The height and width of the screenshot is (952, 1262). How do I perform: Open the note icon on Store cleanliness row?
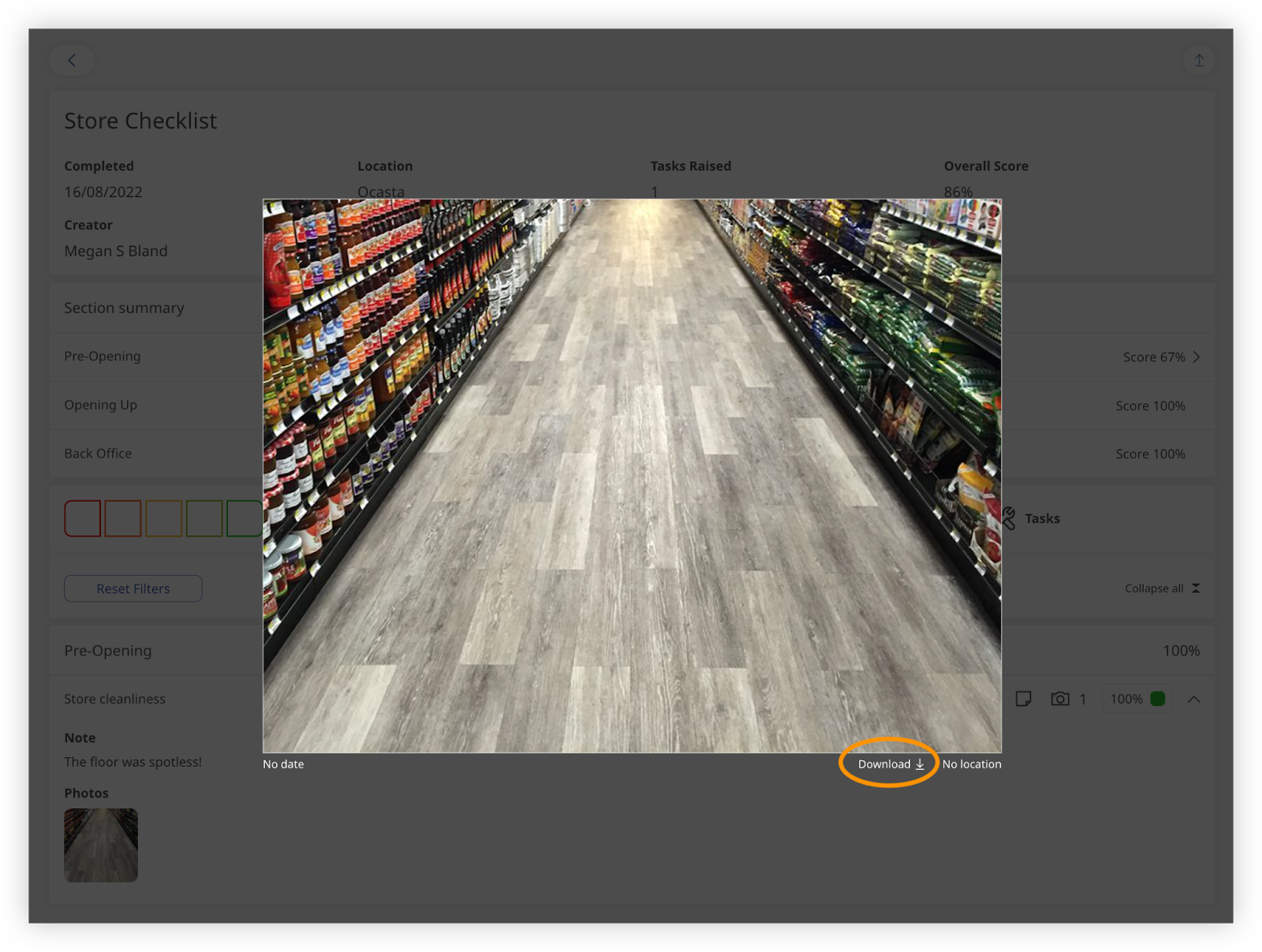[1023, 699]
